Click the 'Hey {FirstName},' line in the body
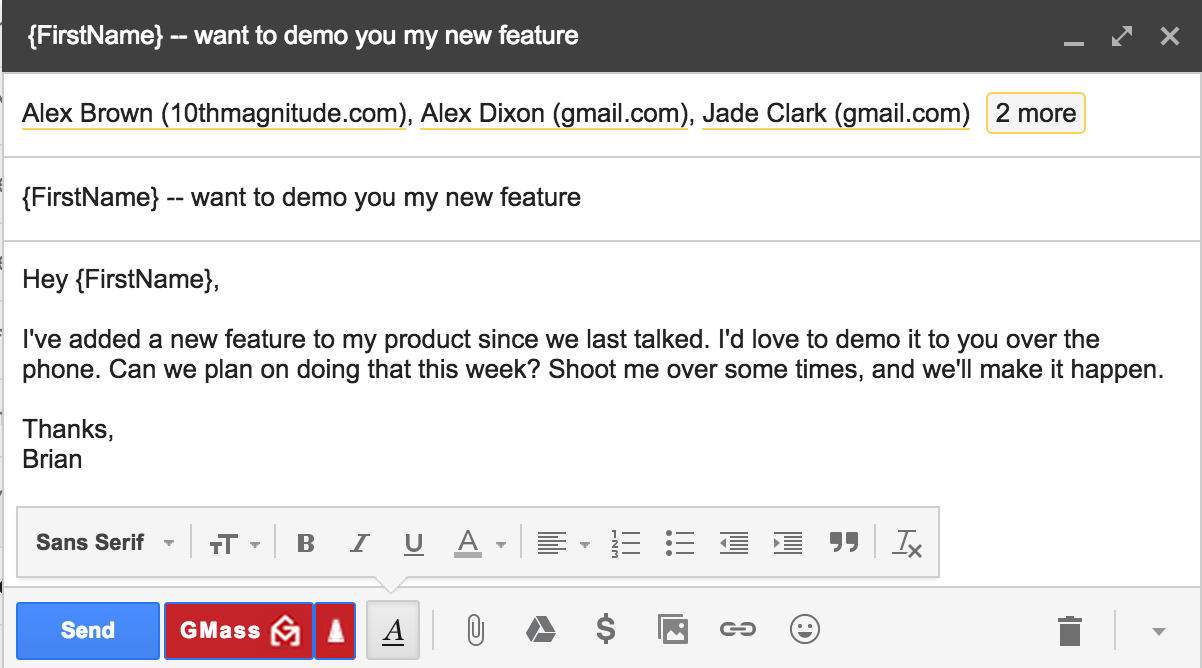1202x668 pixels. tap(120, 280)
